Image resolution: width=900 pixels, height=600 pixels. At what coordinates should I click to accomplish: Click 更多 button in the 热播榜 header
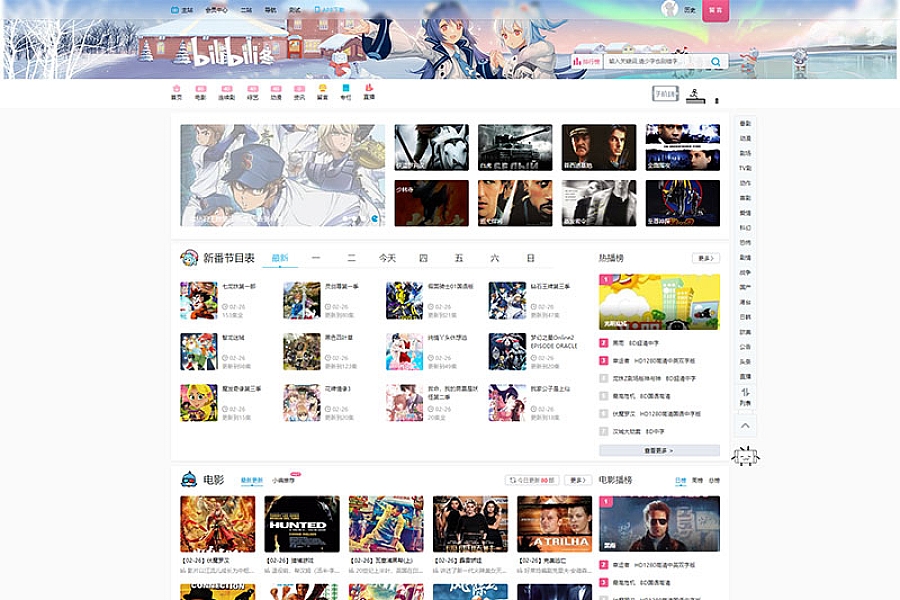point(705,258)
